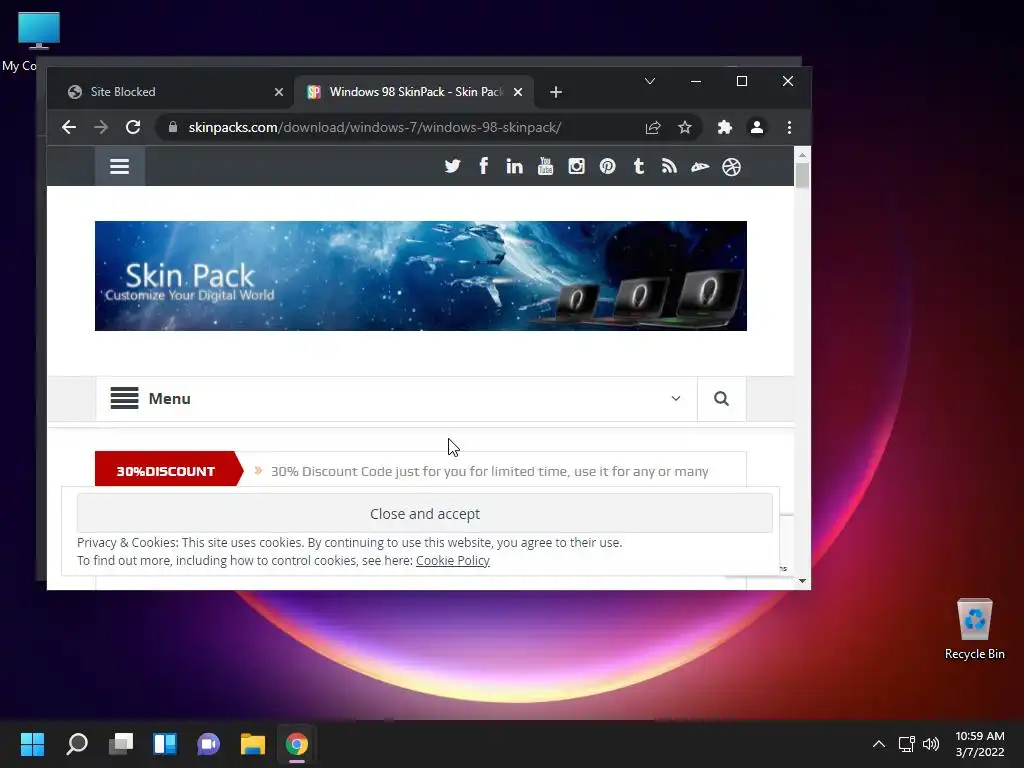Click the Chrome taskbar icon

point(296,744)
